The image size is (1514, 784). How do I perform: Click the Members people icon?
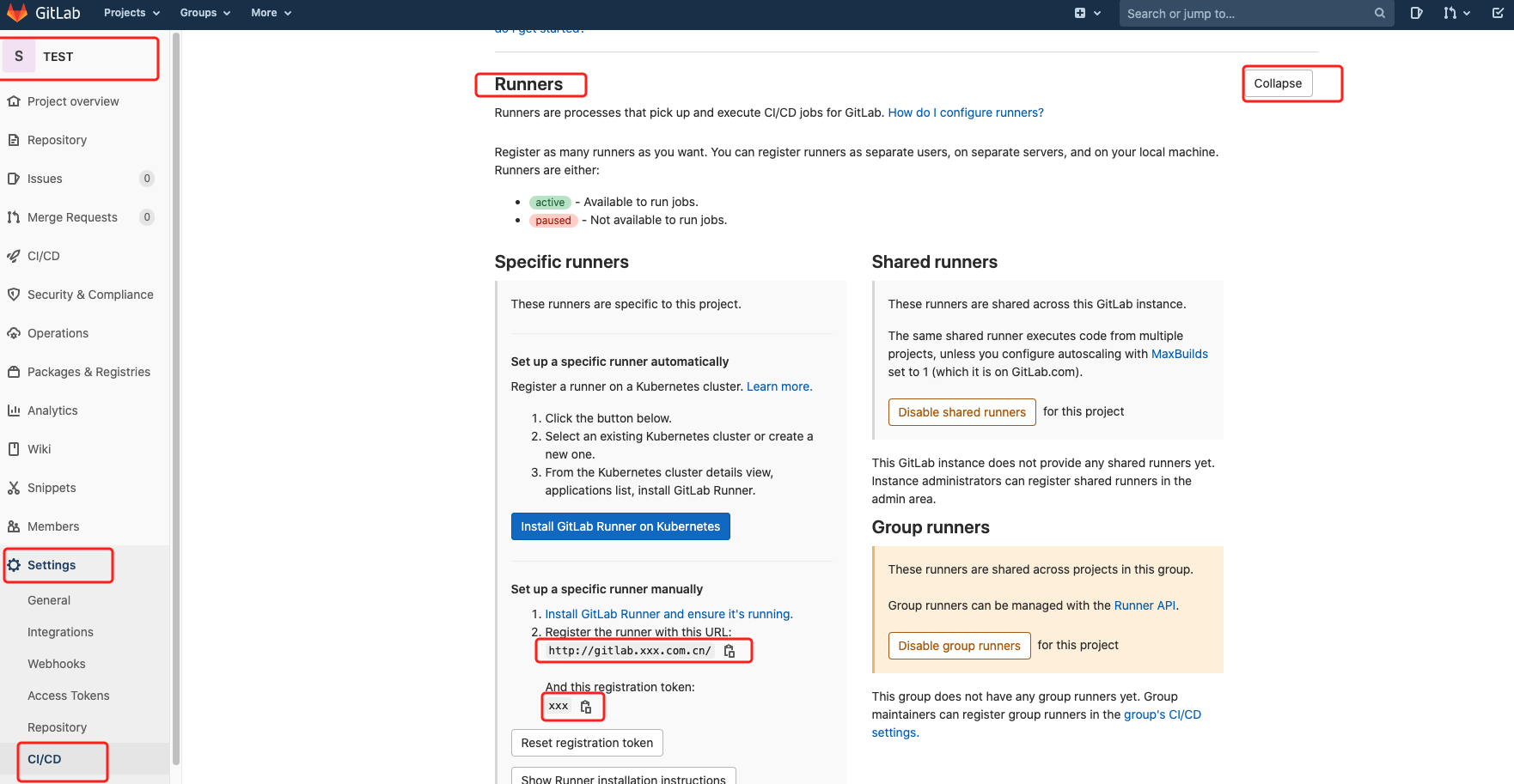click(x=14, y=526)
